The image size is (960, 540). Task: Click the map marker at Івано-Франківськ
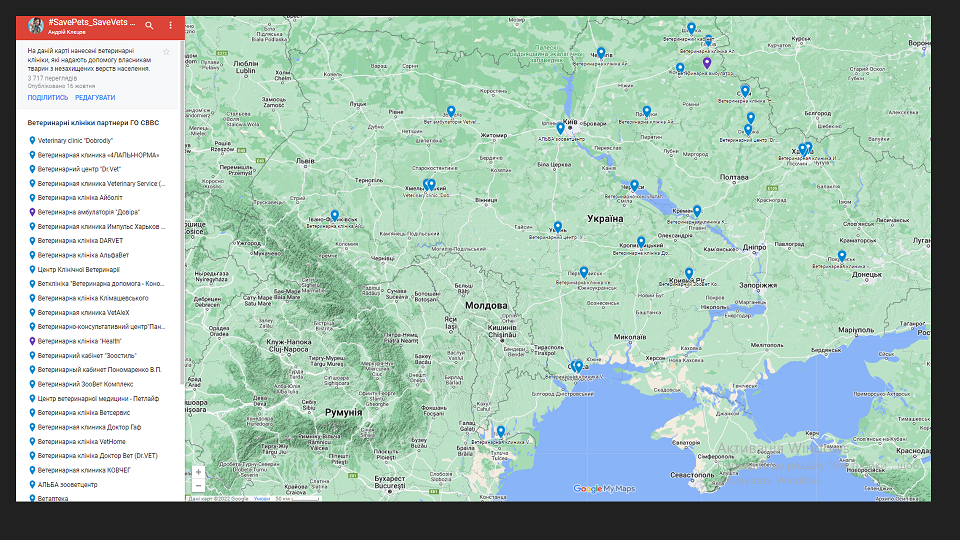click(334, 216)
